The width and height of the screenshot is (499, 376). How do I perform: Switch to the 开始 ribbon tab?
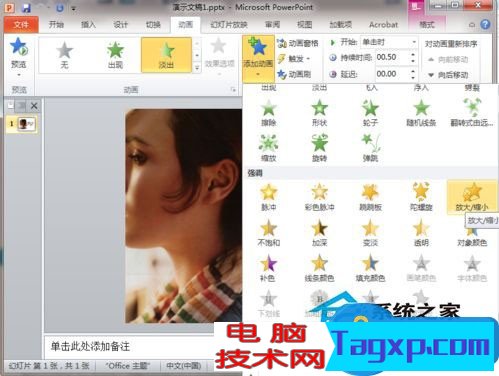pos(56,25)
